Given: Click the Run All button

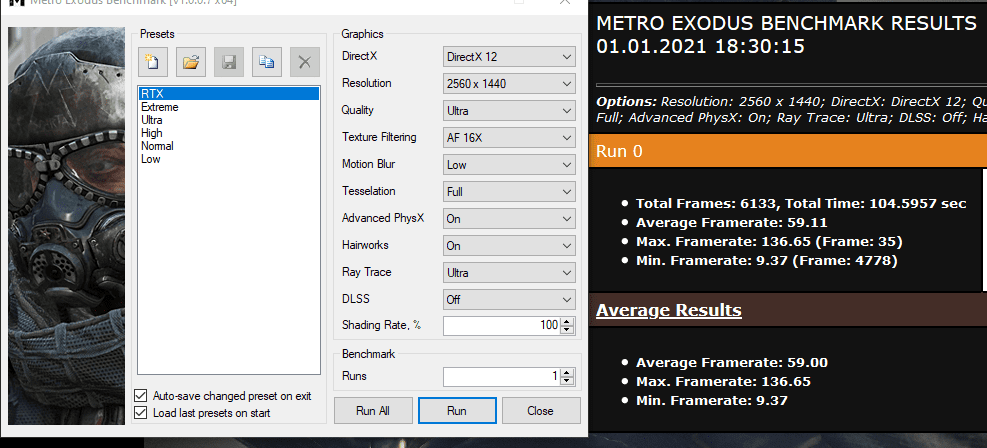Looking at the screenshot, I should click(373, 411).
